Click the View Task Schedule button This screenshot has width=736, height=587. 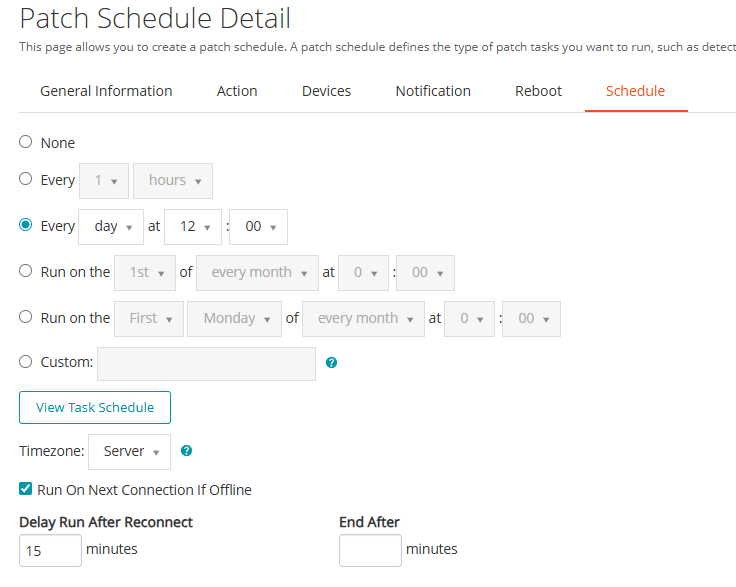[95, 407]
